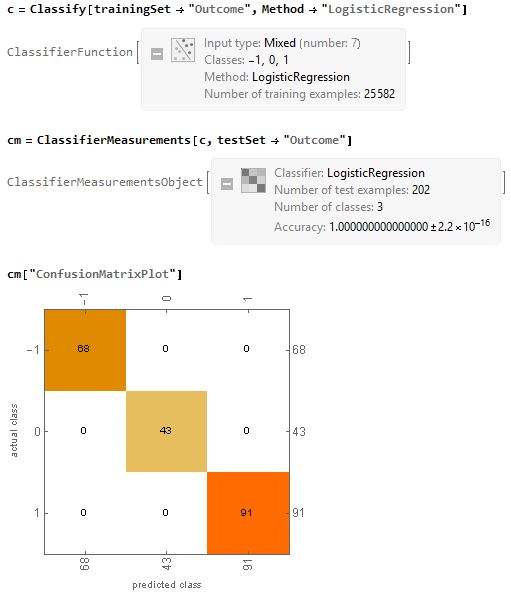The width and height of the screenshot is (511, 595).
Task: Click the zero cell in the matrix's bottom-left corner
Action: click(83, 513)
